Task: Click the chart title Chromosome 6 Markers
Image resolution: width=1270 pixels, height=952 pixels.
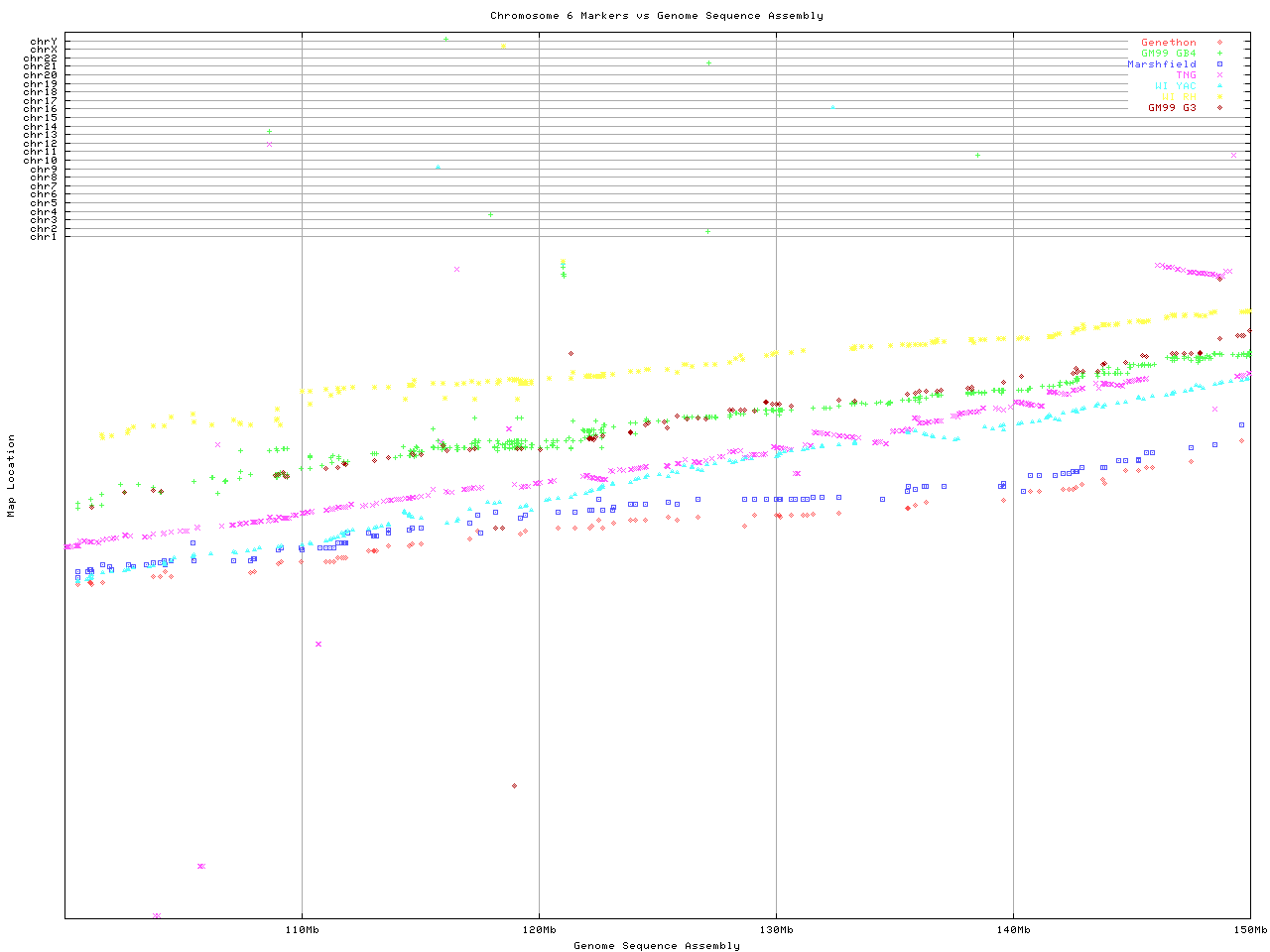Action: click(656, 15)
